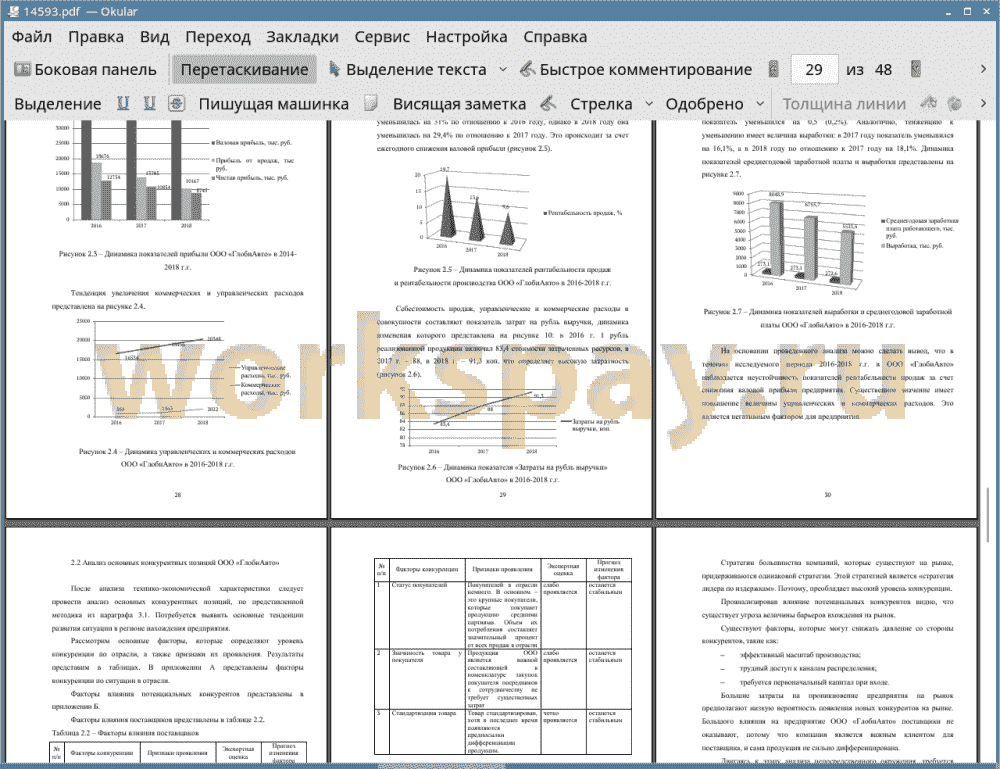Activate Перетаскивание browse mode

pos(244,70)
